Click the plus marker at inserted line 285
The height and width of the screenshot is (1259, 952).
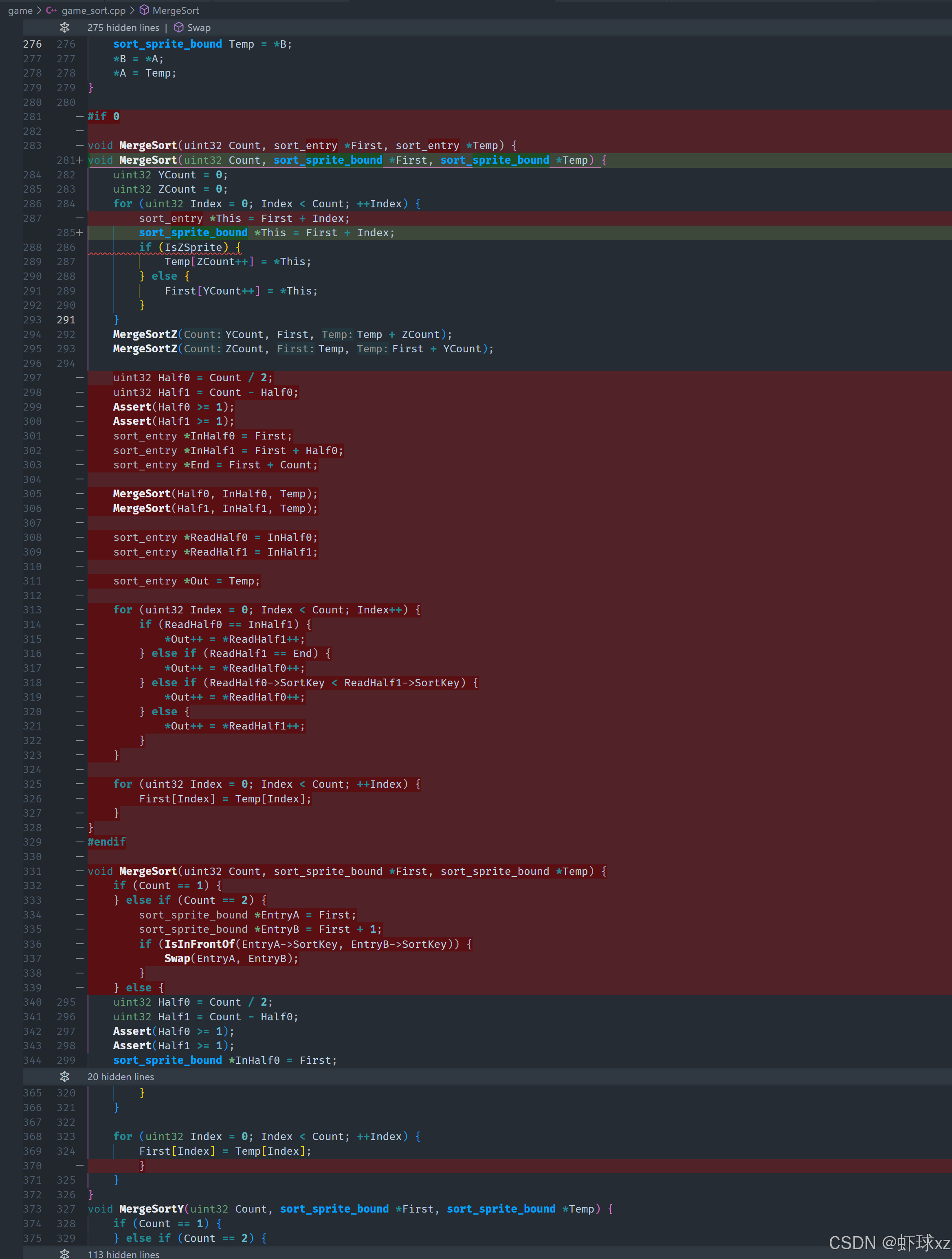pyautogui.click(x=80, y=233)
